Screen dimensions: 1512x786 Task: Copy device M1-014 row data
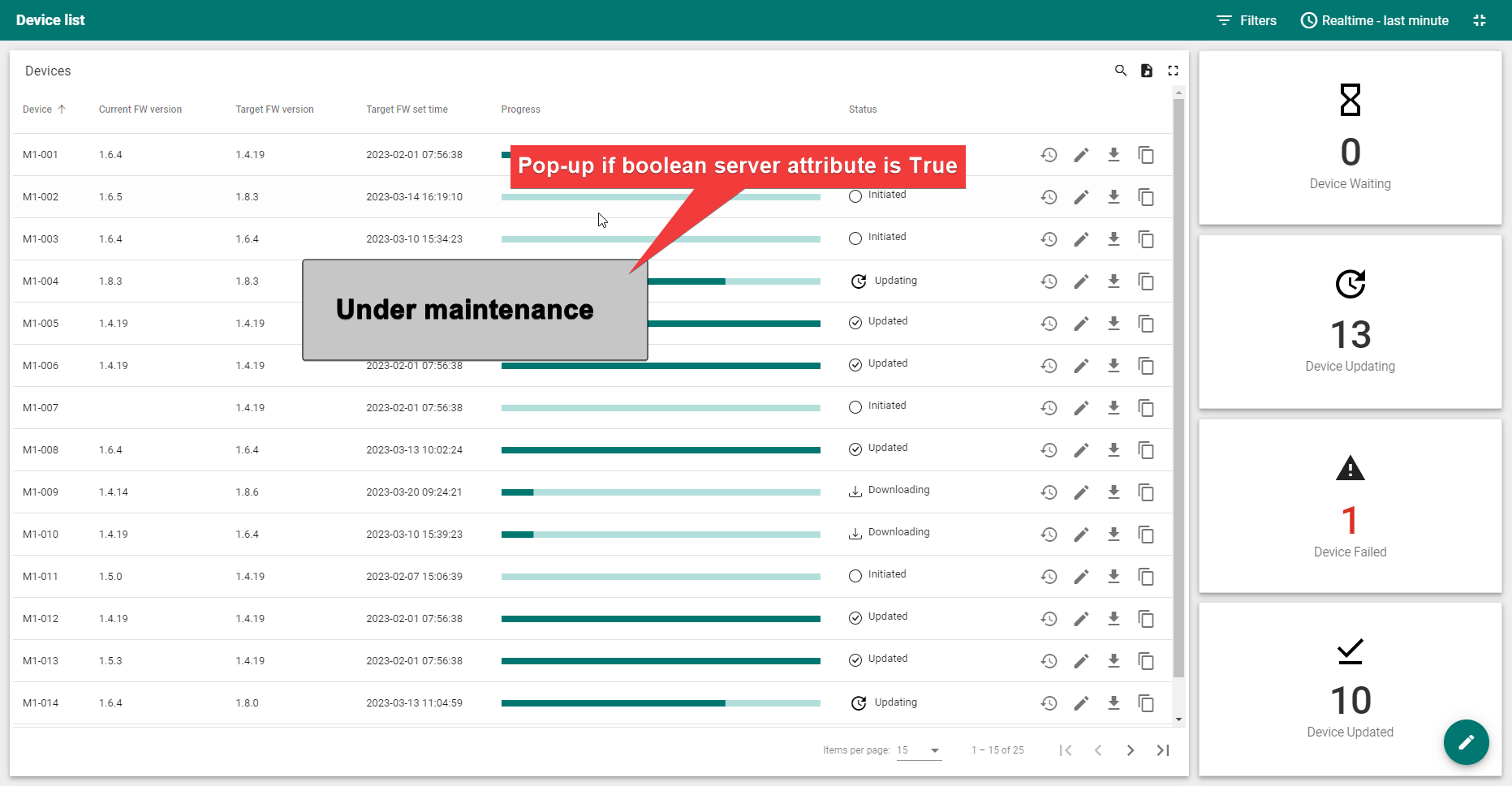point(1146,704)
